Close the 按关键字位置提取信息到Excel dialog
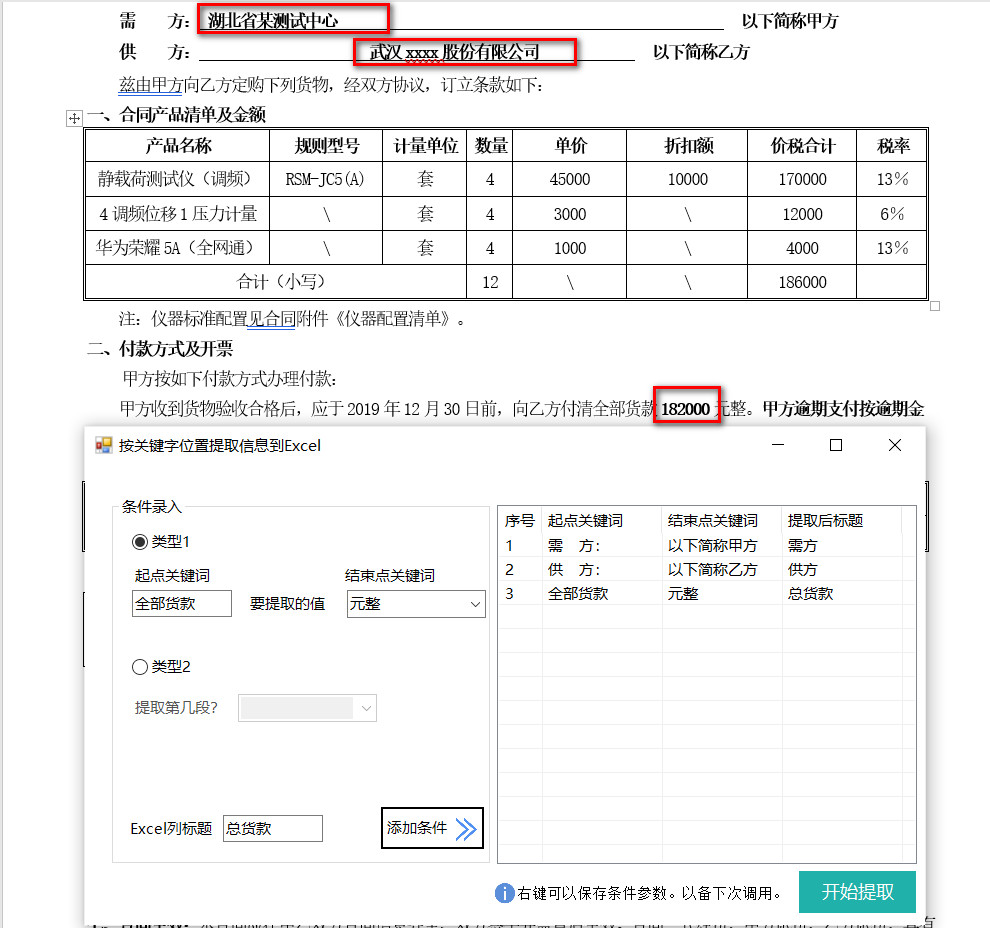 click(x=895, y=445)
